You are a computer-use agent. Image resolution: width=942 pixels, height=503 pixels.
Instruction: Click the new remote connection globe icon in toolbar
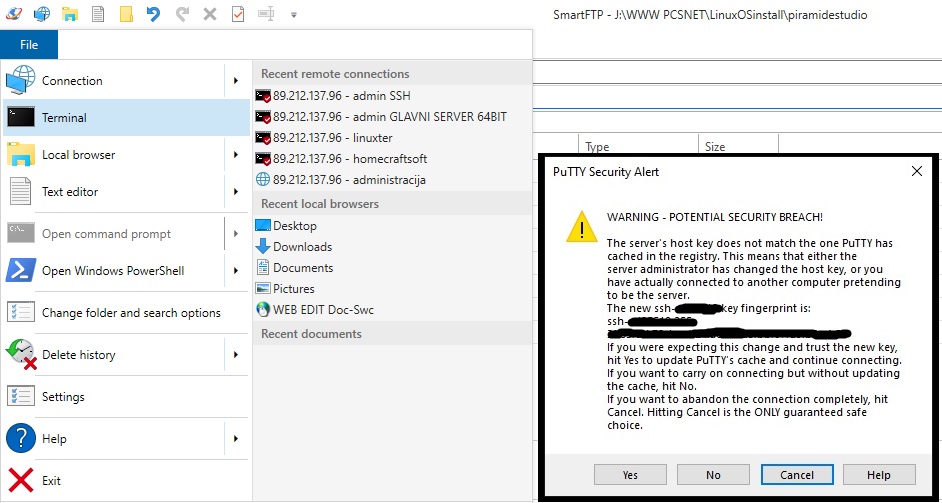pyautogui.click(x=42, y=13)
